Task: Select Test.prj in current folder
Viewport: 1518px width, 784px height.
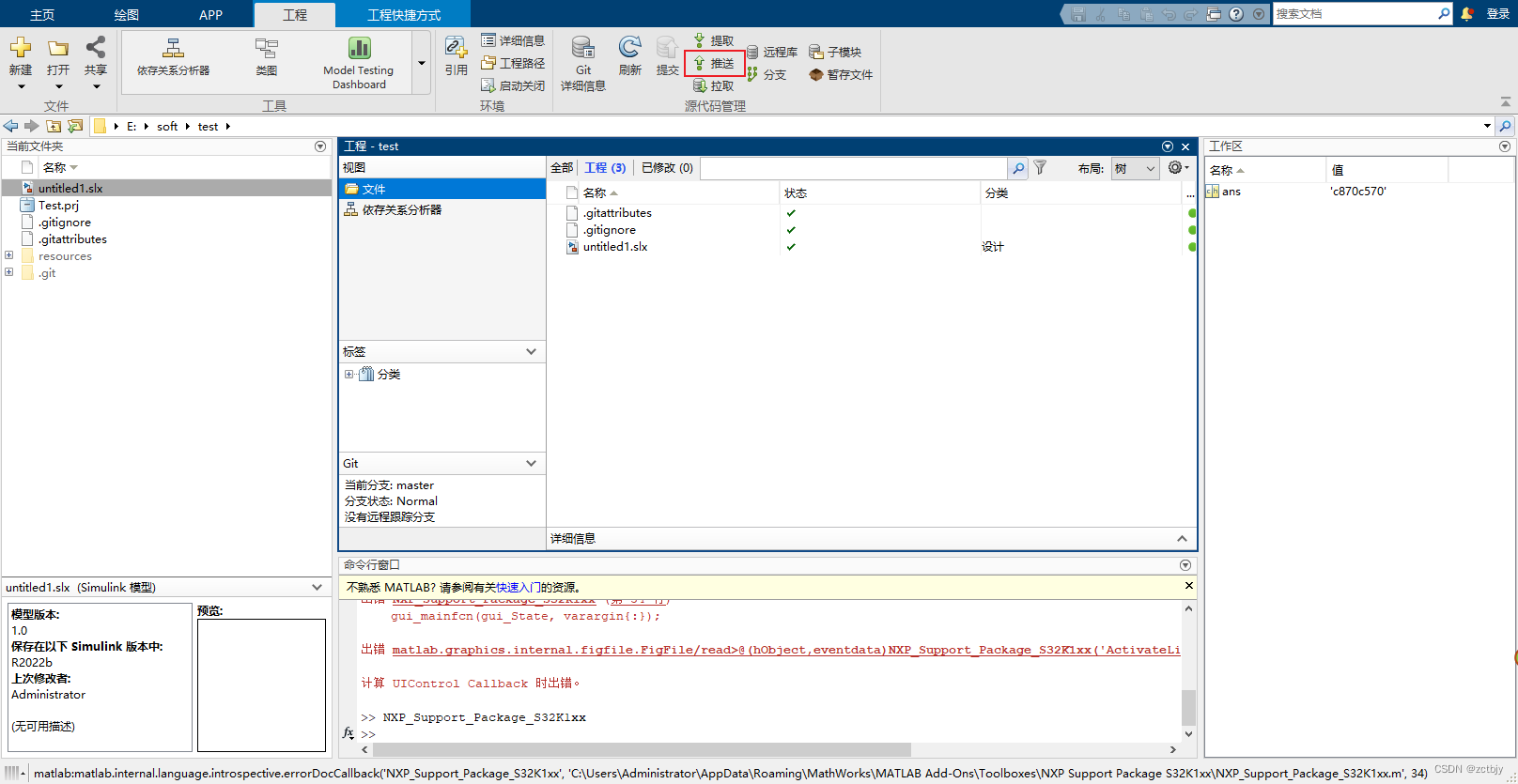Action: (58, 205)
